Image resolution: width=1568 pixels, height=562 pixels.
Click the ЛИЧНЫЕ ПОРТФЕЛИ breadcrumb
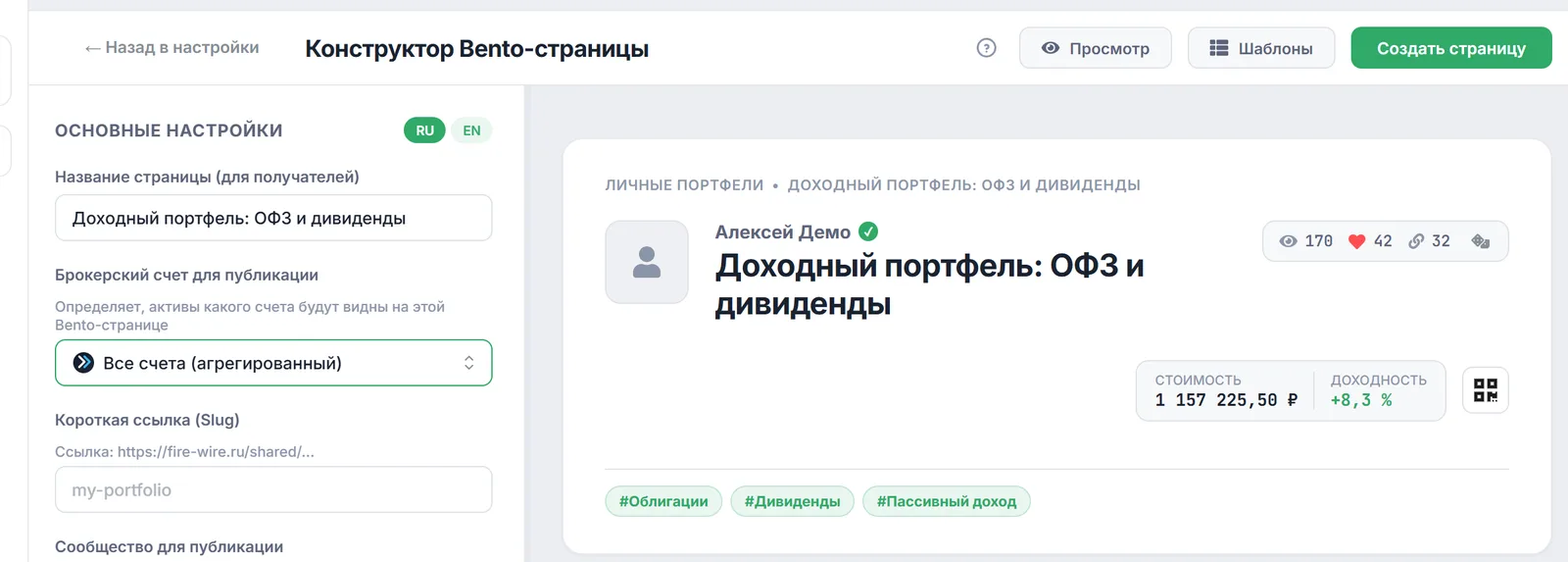tap(684, 185)
